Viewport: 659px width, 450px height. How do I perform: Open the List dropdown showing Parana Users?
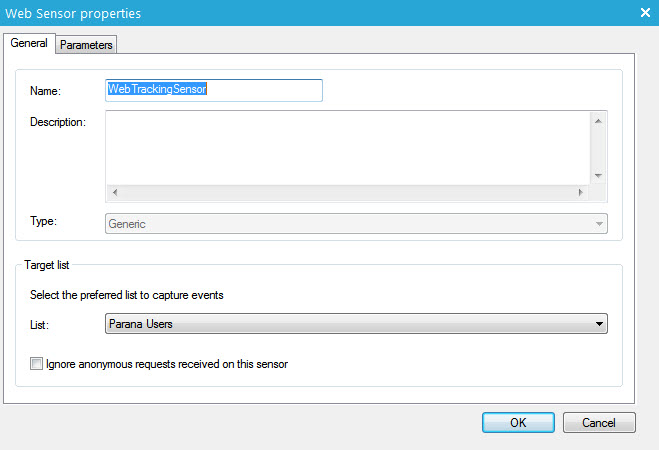355,324
